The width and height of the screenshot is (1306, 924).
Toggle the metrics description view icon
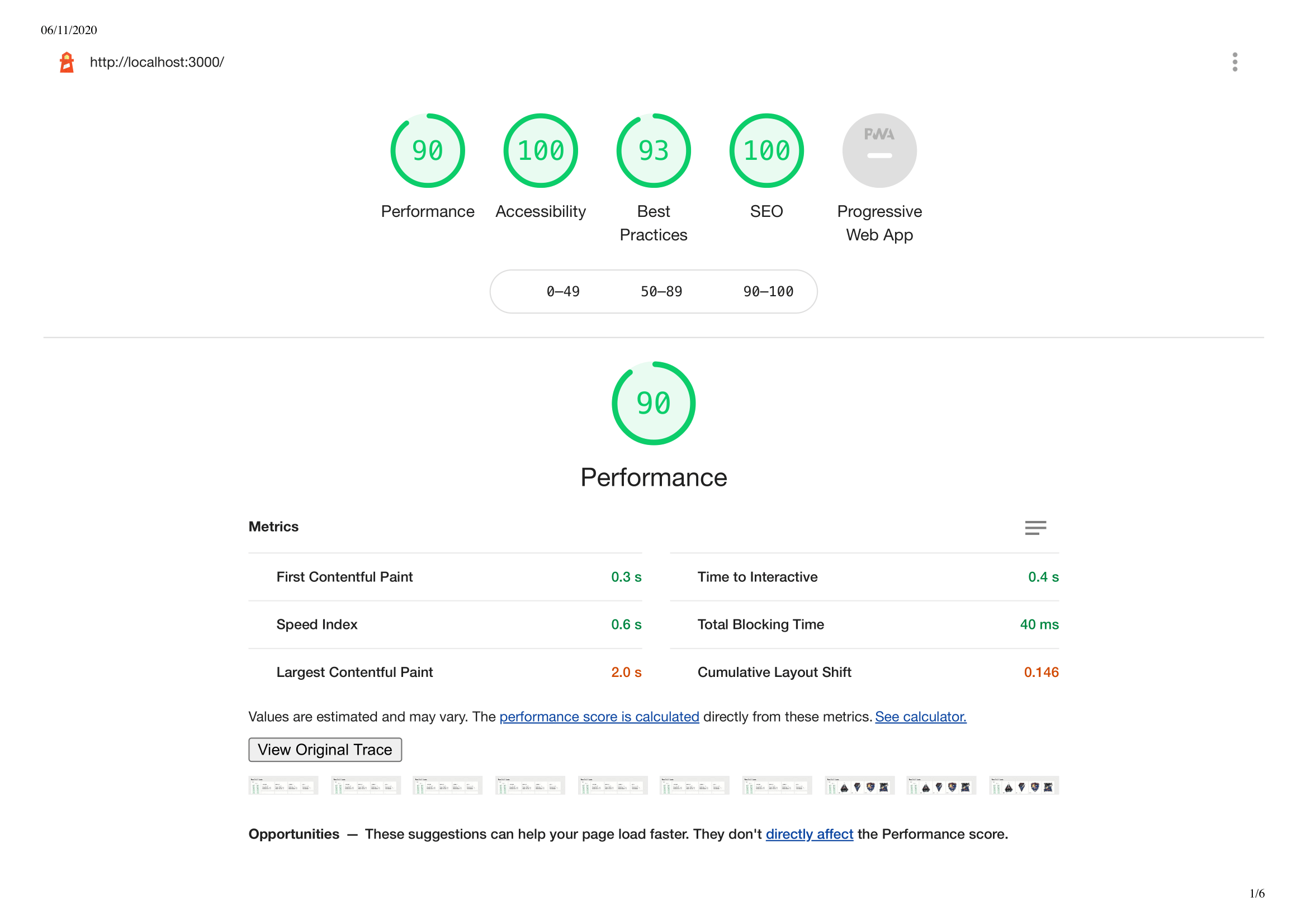pyautogui.click(x=1035, y=528)
